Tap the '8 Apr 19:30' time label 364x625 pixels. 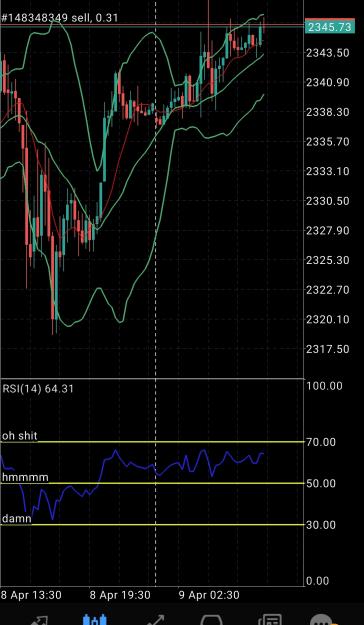point(120,596)
